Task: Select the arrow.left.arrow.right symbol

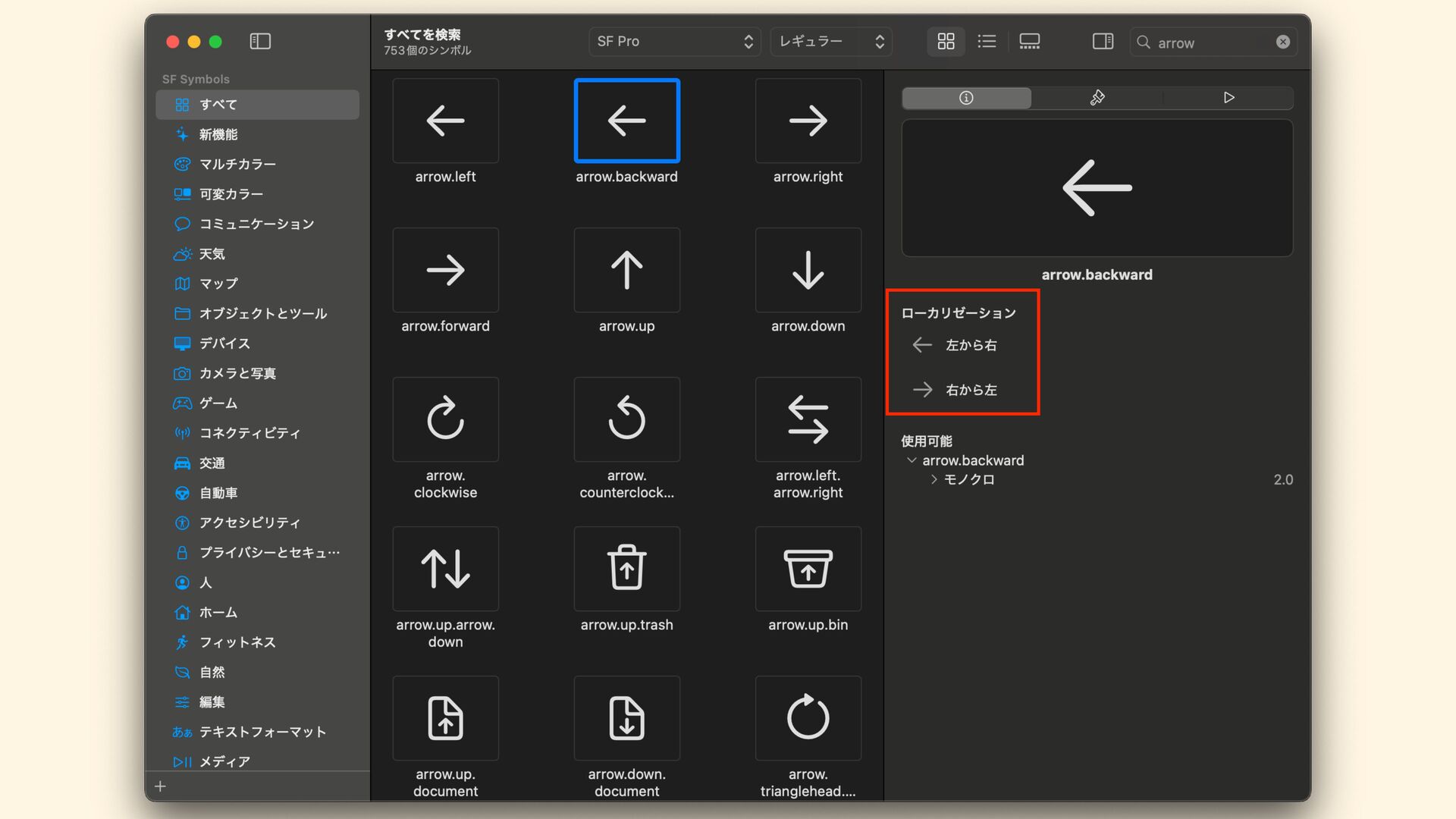Action: pyautogui.click(x=808, y=419)
